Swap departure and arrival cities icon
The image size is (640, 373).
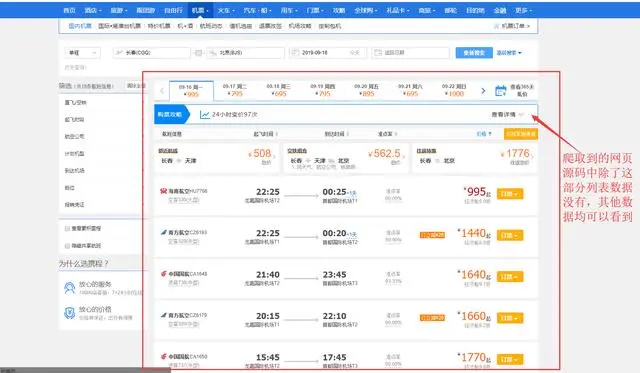(198, 53)
